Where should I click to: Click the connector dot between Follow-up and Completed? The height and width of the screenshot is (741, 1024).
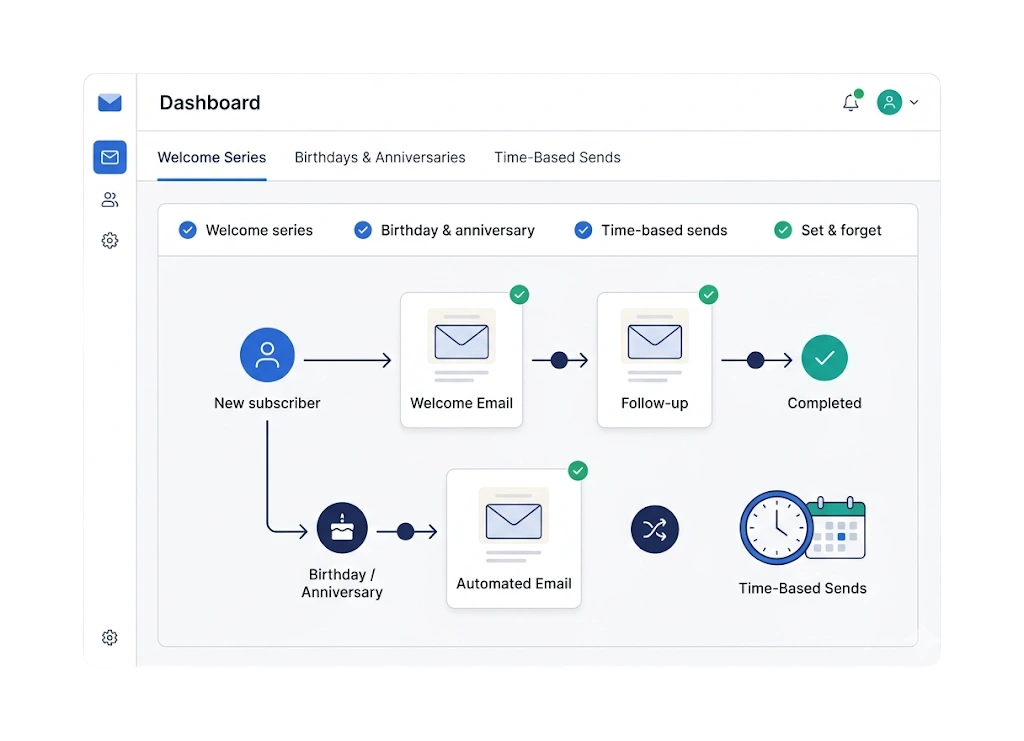click(x=756, y=360)
